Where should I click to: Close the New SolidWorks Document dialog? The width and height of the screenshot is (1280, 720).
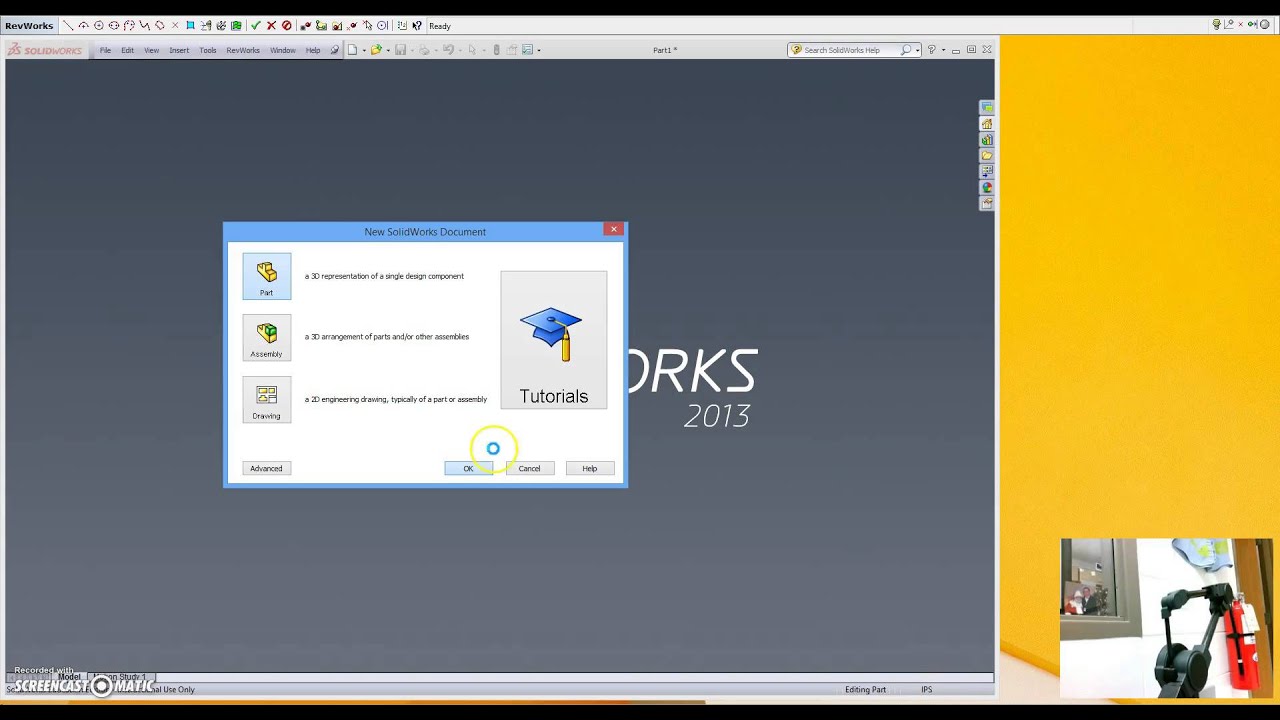point(614,229)
